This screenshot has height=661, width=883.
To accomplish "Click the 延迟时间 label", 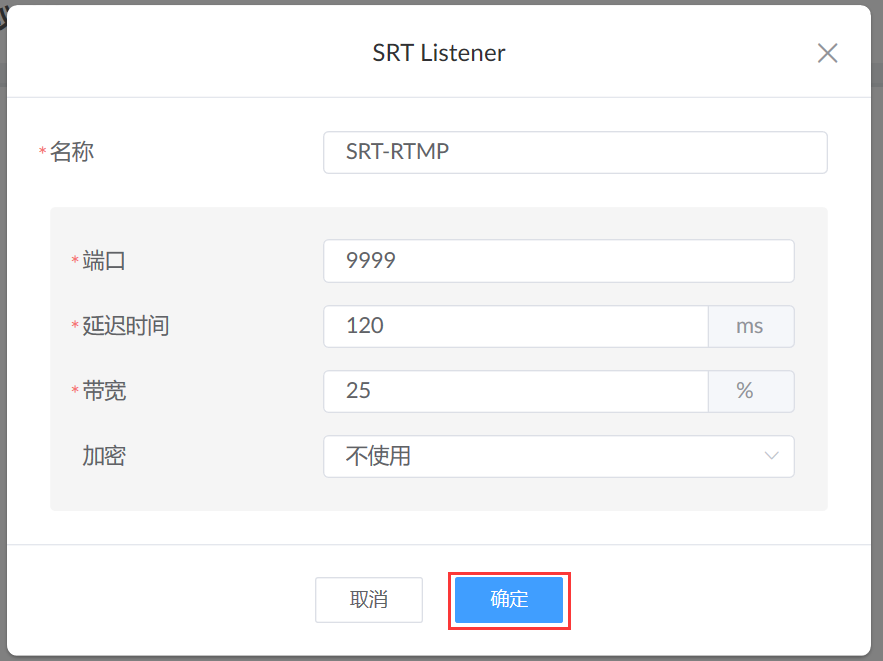I will pyautogui.click(x=126, y=325).
